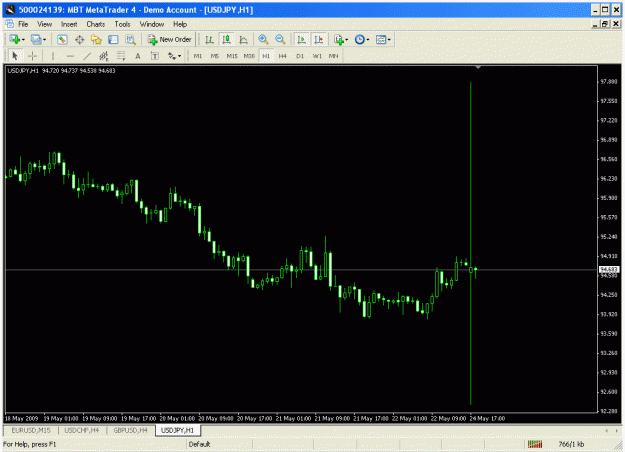Set timeframe to M5
Image resolution: width=625 pixels, height=452 pixels.
215,56
